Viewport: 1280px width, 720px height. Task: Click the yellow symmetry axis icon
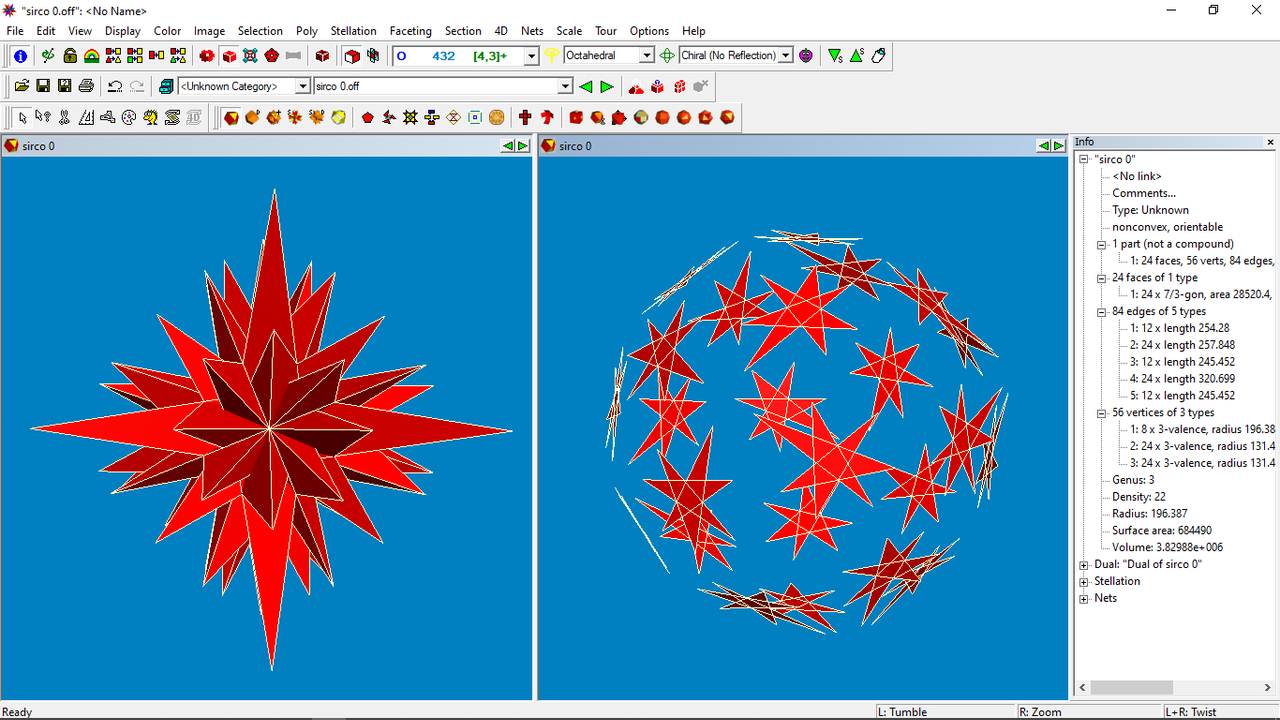tap(551, 56)
